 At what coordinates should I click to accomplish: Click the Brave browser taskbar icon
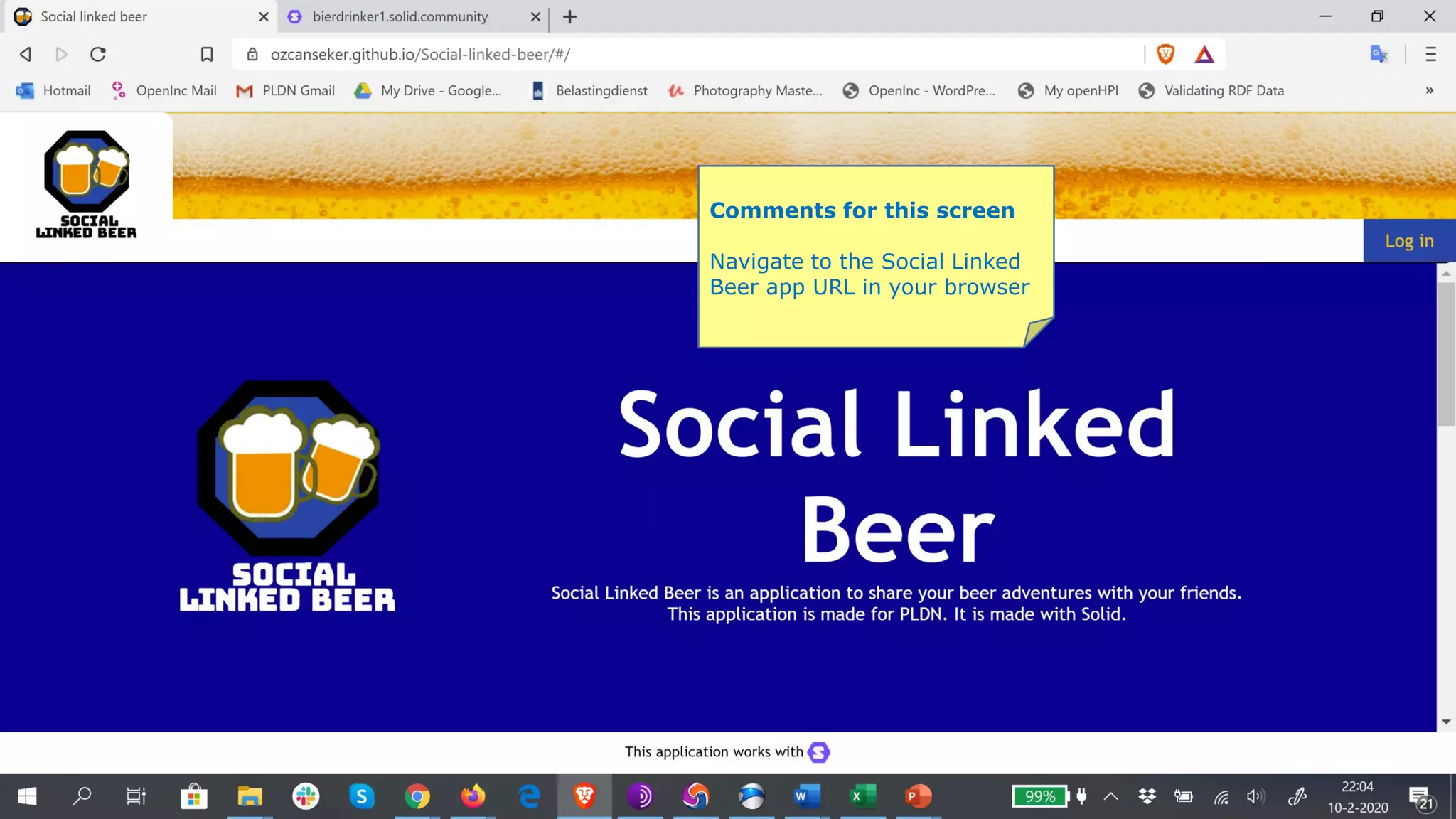(x=584, y=796)
